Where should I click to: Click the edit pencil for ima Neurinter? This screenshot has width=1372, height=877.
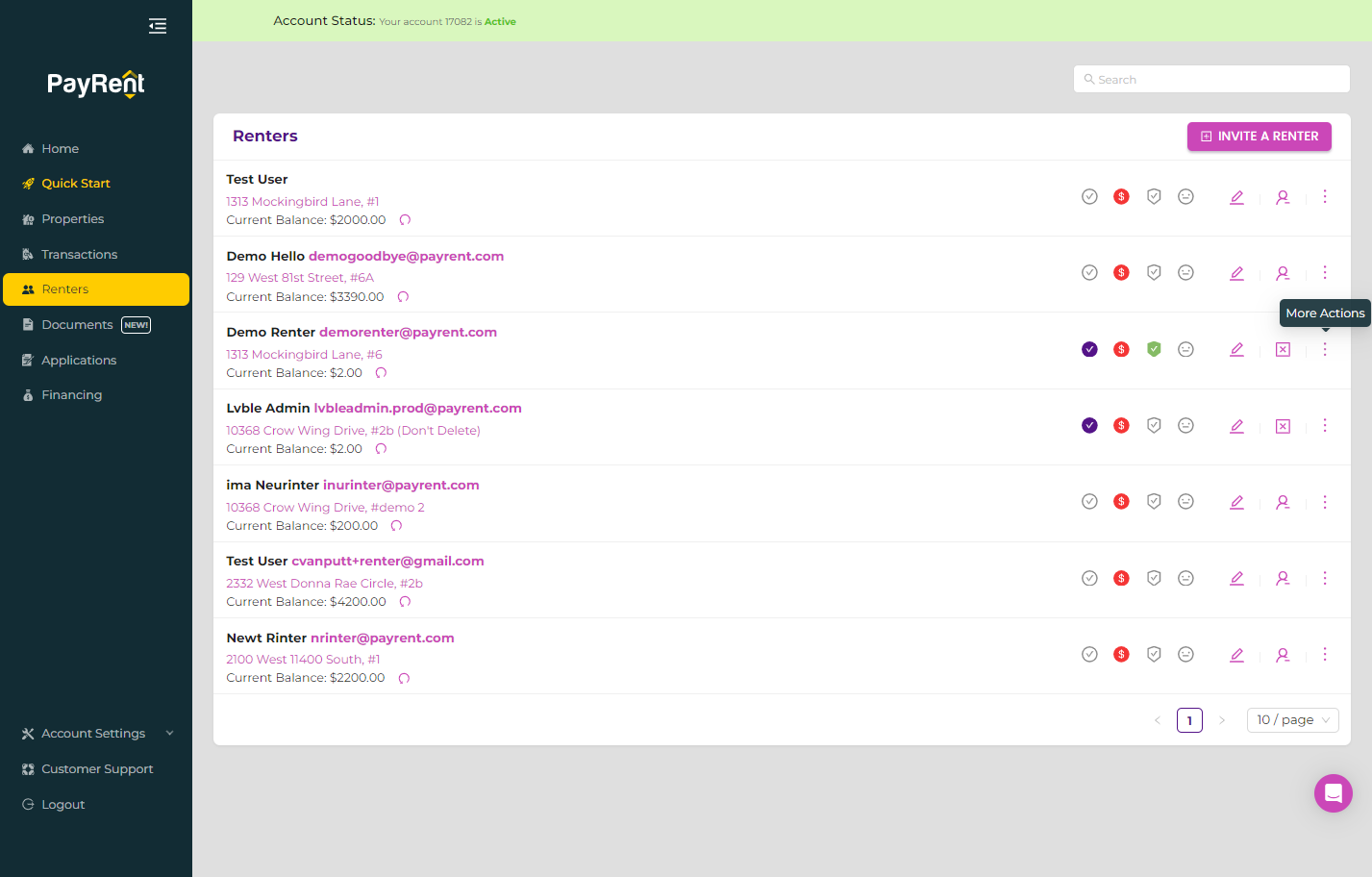1236,502
